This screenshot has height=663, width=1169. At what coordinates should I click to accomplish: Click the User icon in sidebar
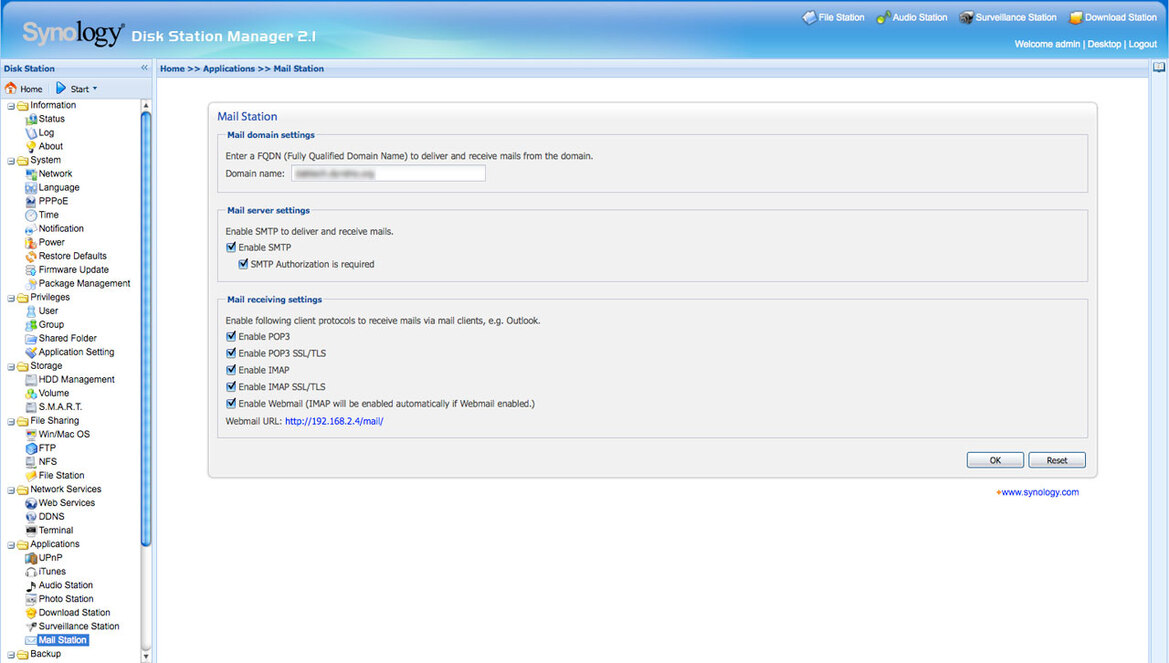coord(31,311)
